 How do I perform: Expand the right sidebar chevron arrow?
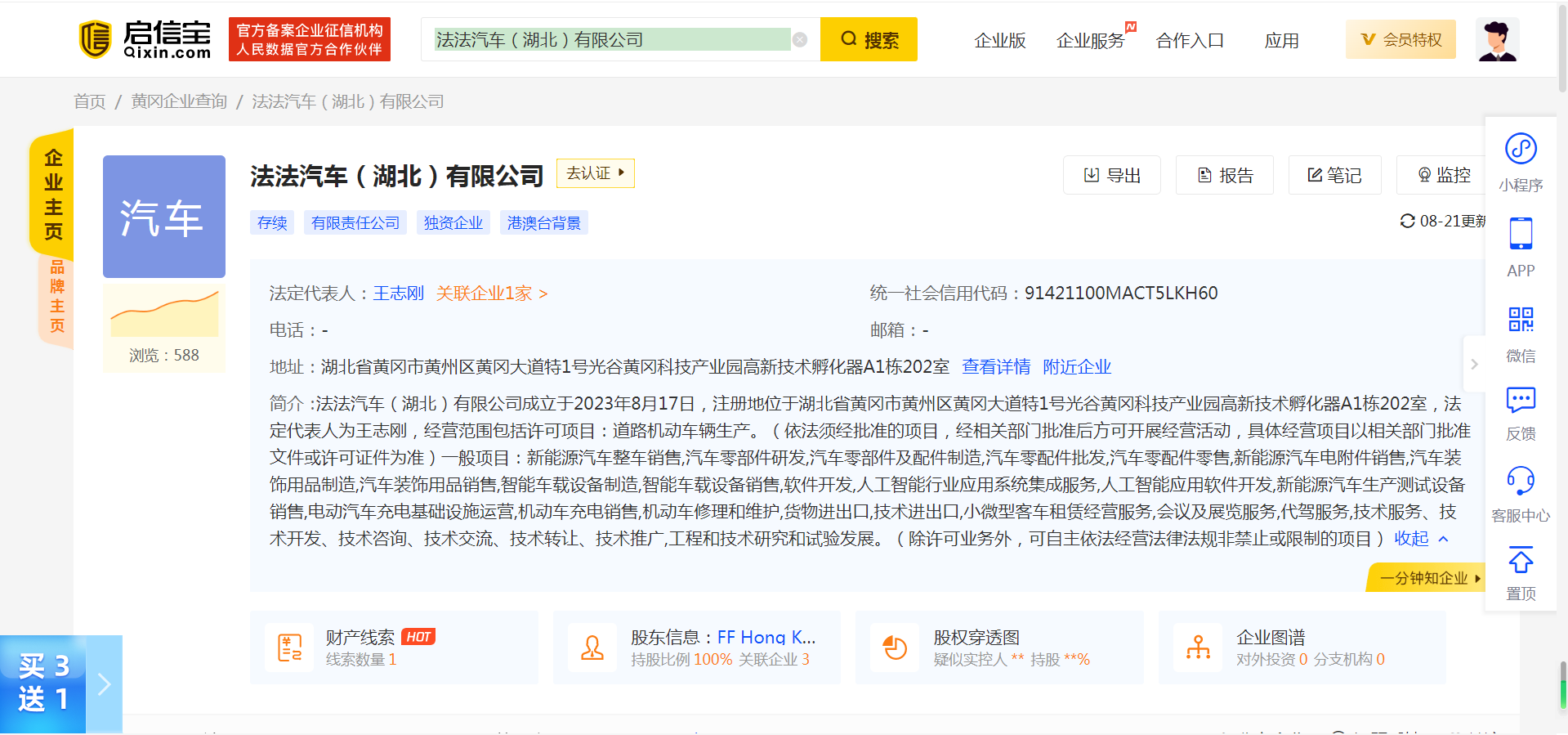pos(1474,365)
